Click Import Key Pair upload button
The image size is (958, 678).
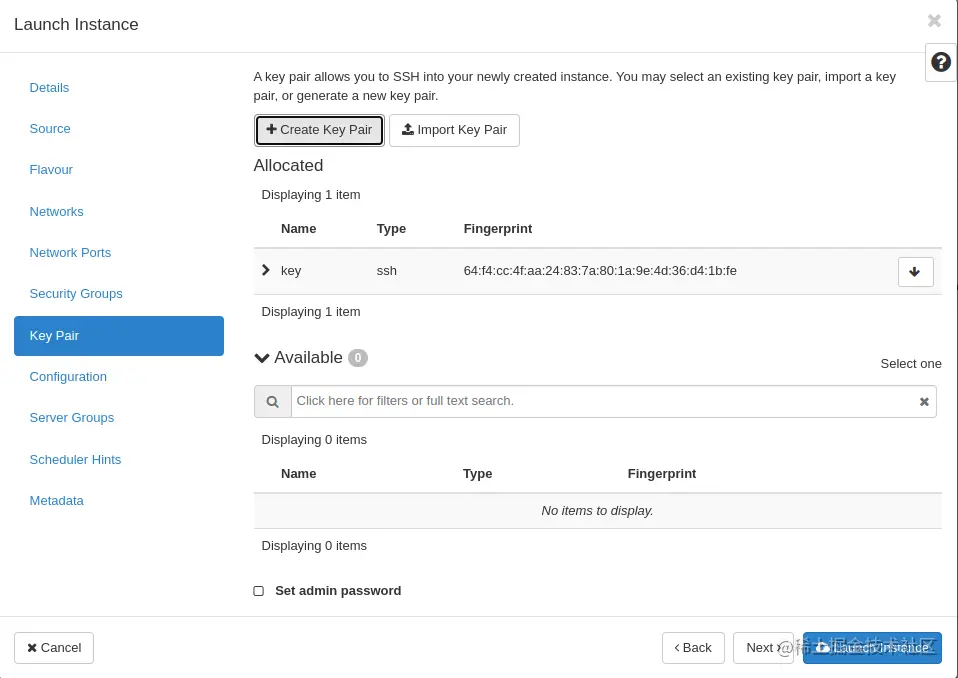tap(454, 130)
